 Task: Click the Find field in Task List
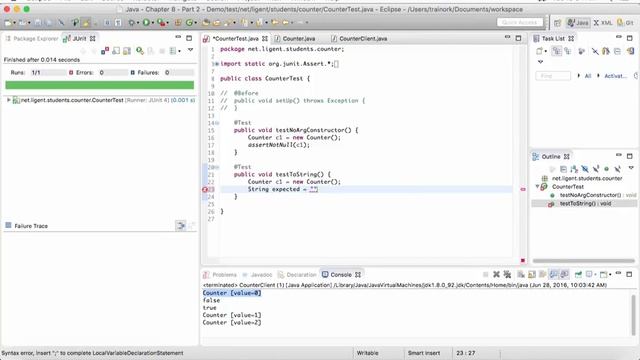[x=553, y=76]
